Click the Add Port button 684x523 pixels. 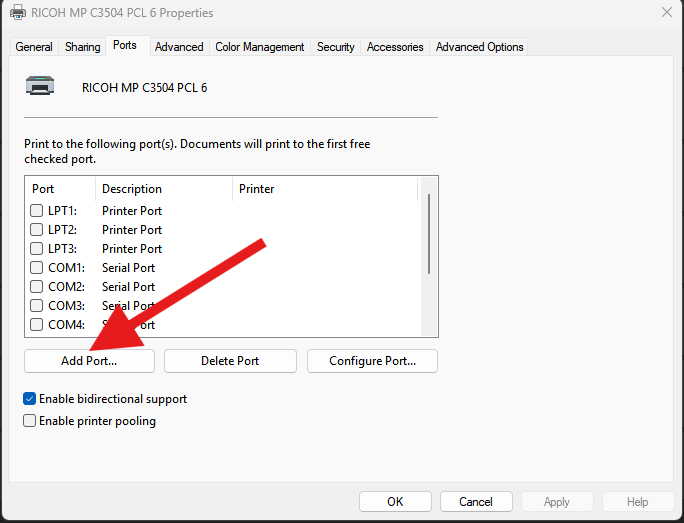point(89,361)
